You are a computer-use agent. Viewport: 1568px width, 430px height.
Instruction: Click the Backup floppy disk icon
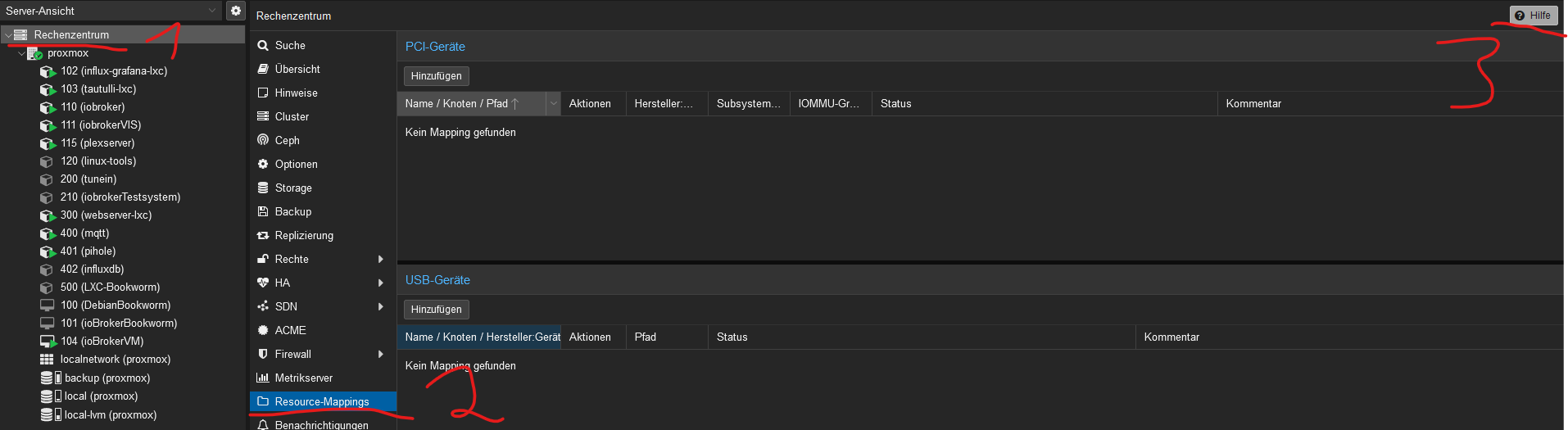[x=263, y=211]
